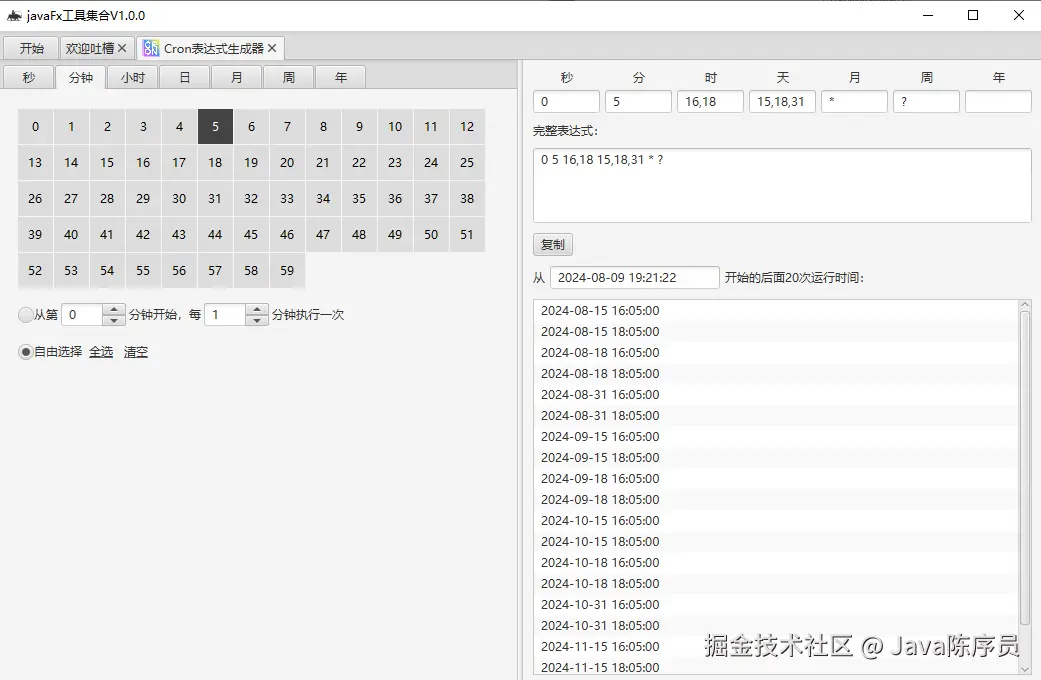Image resolution: width=1041 pixels, height=680 pixels.
Task: Toggle minute 0 in the grid
Action: click(x=35, y=126)
